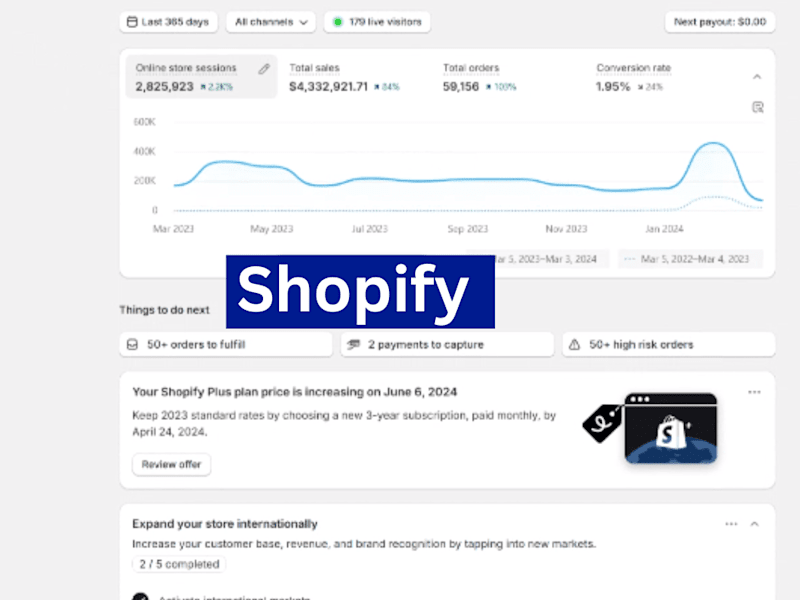Click the Shopify Plus plan illustration
This screenshot has height=600, width=800.
651,428
